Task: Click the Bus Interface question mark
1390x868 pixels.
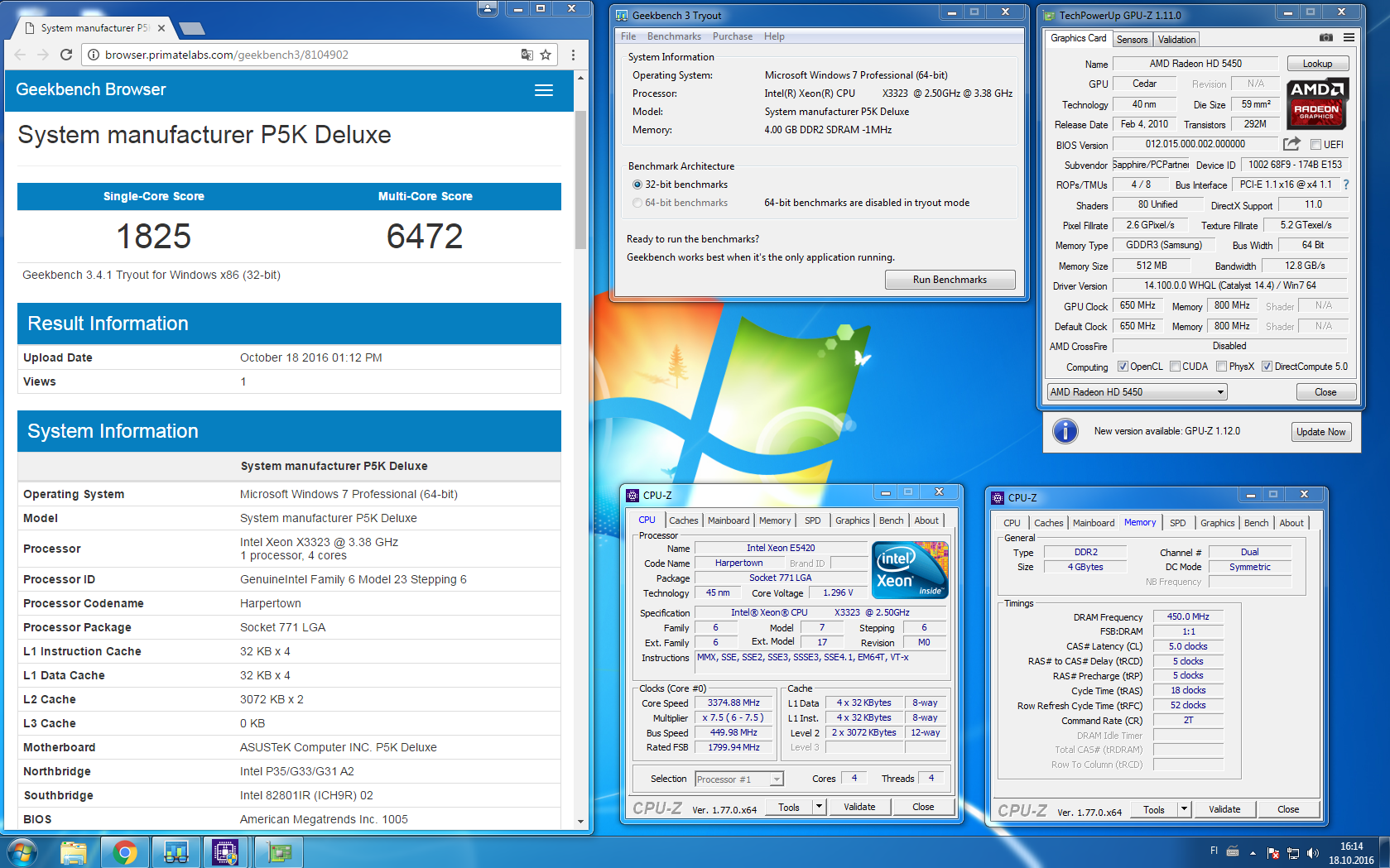Action: (x=1346, y=185)
